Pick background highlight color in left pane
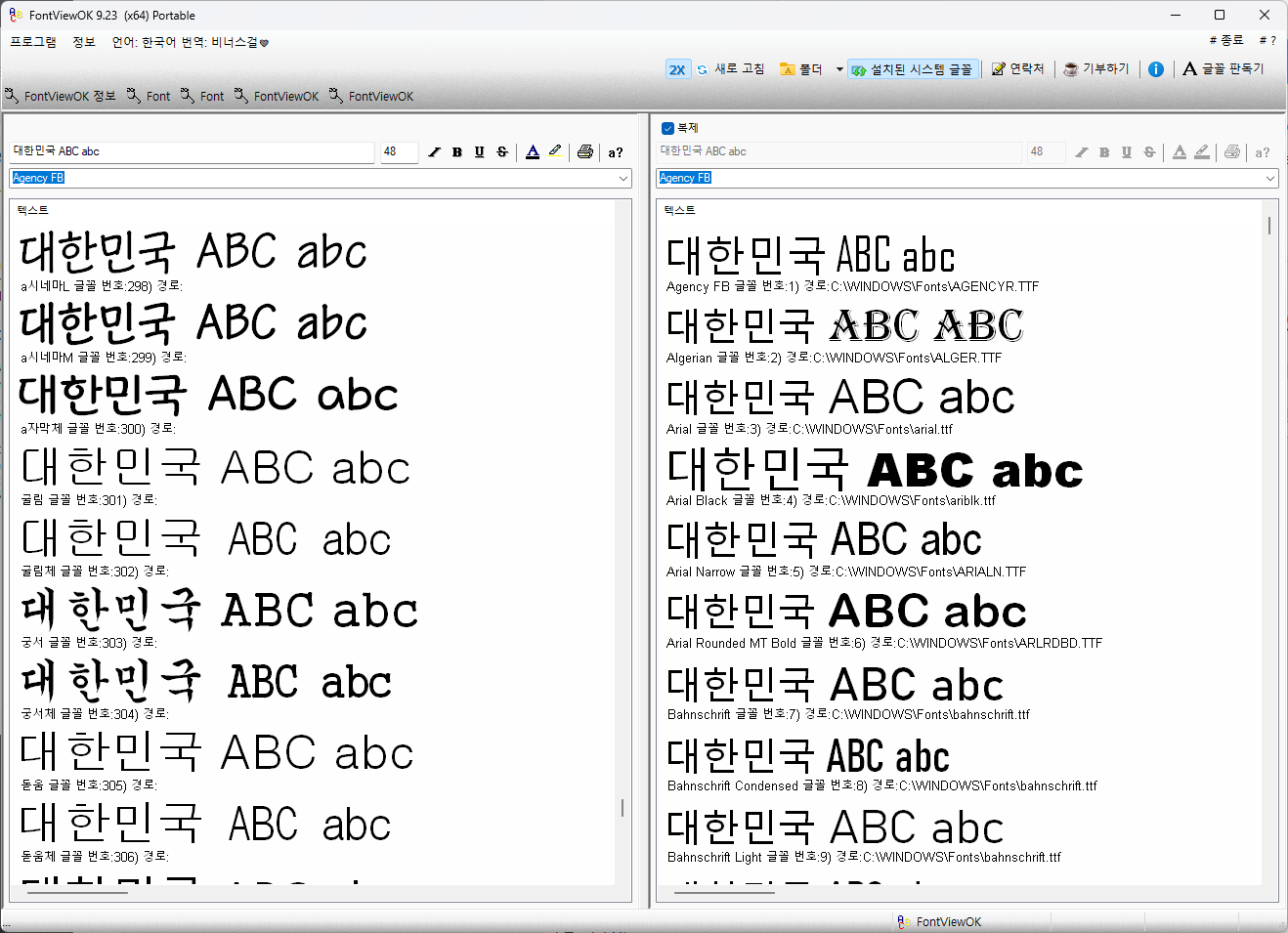Screen dimensions: 1288x933 coord(555,152)
